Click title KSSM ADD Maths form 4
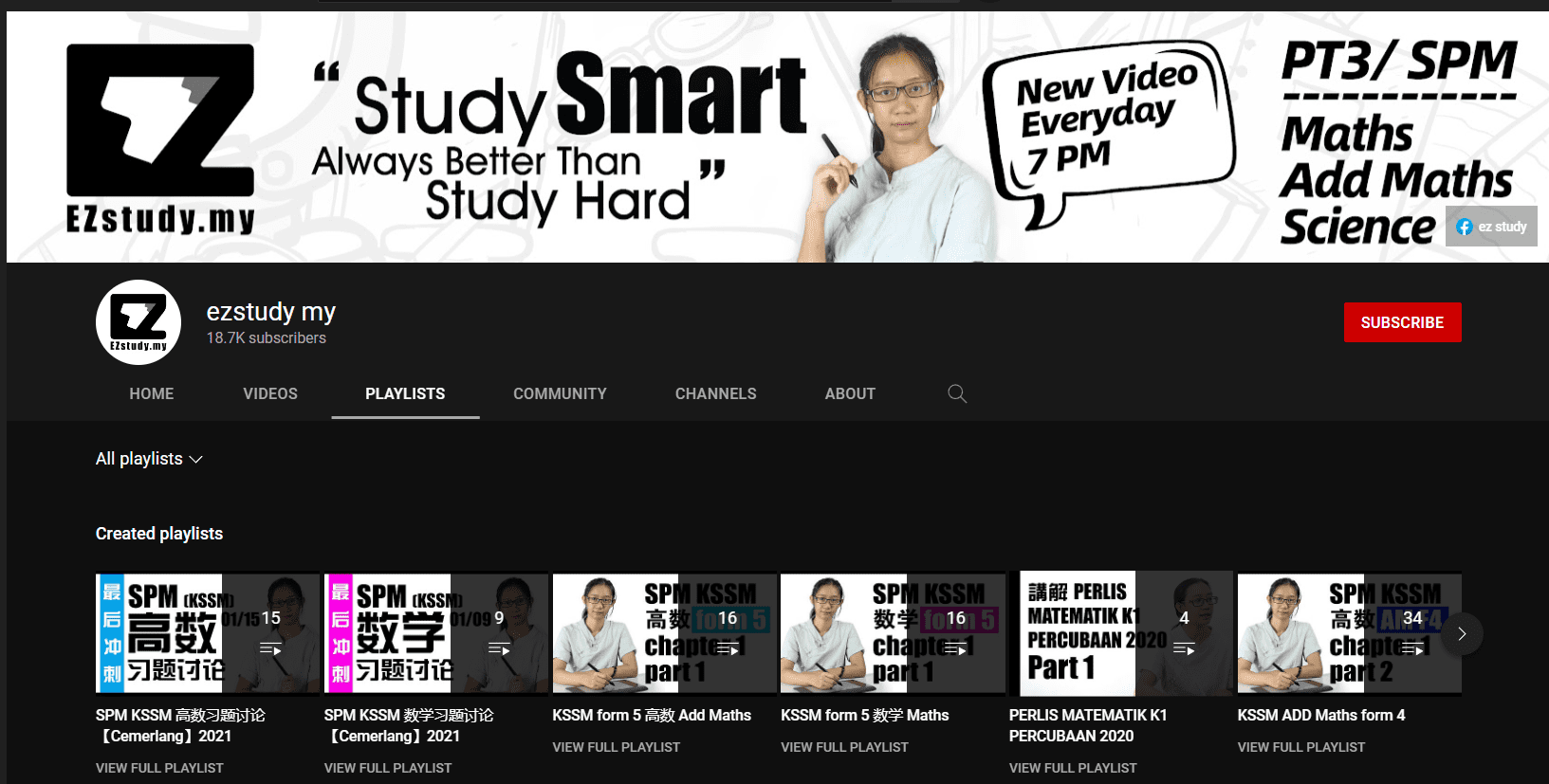The height and width of the screenshot is (784, 1549). 1321,715
